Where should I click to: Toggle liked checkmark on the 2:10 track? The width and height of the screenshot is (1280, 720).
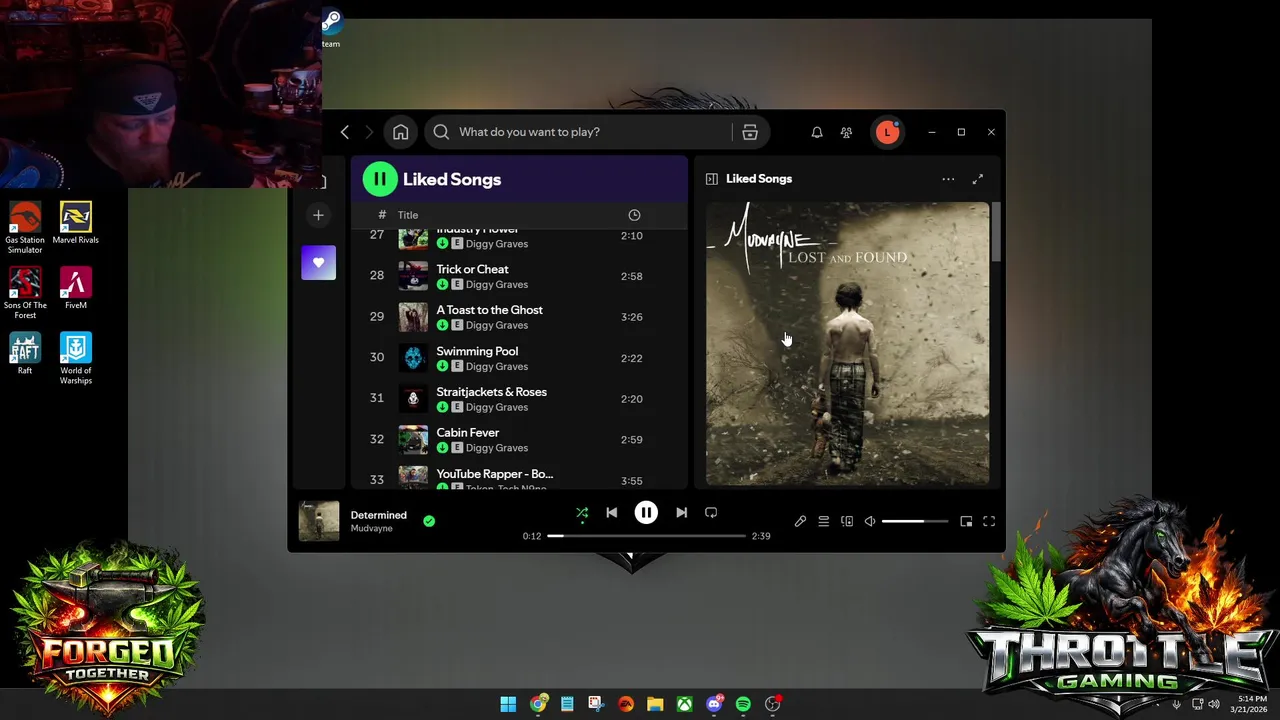[442, 244]
